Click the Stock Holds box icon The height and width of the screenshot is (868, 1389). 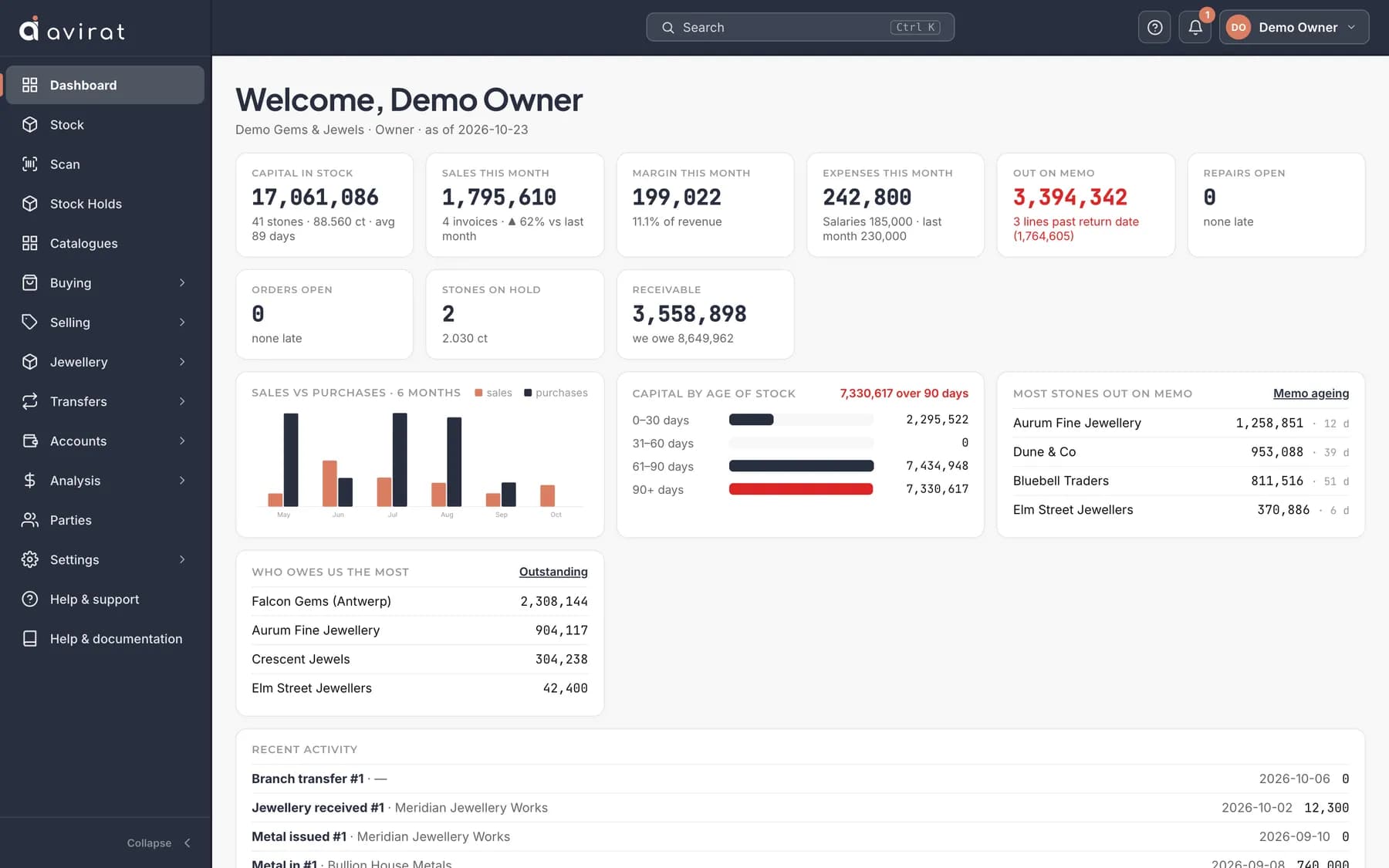(x=30, y=204)
